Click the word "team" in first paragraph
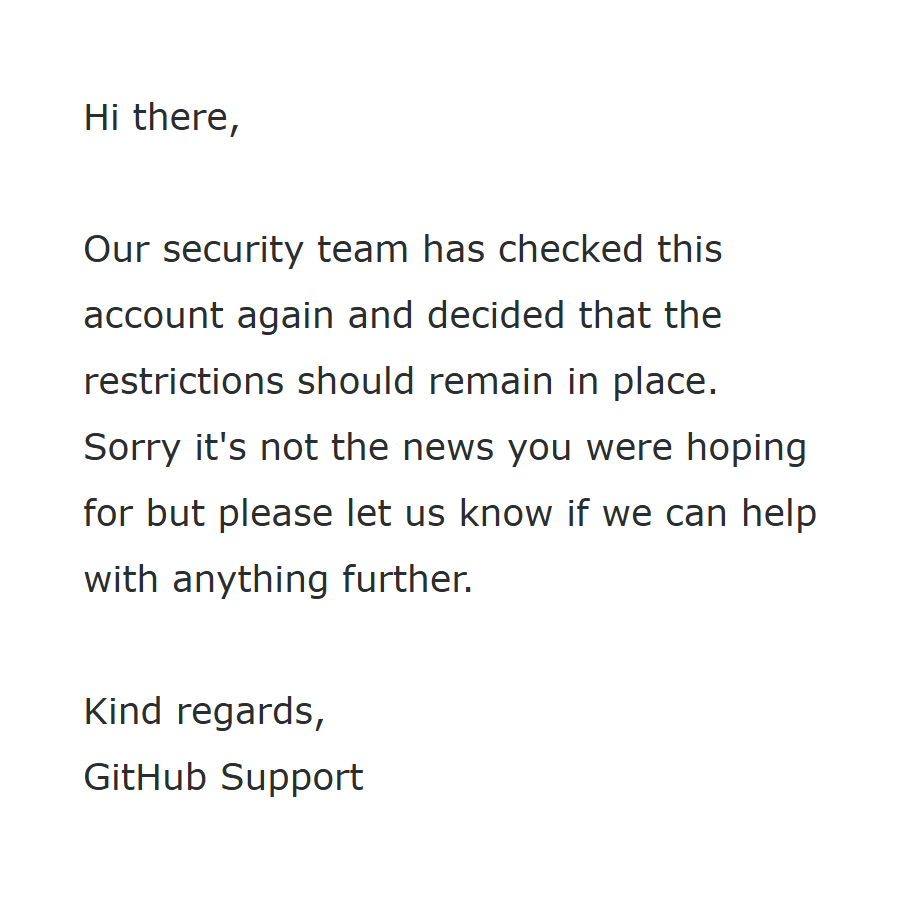The image size is (900, 900). (363, 250)
